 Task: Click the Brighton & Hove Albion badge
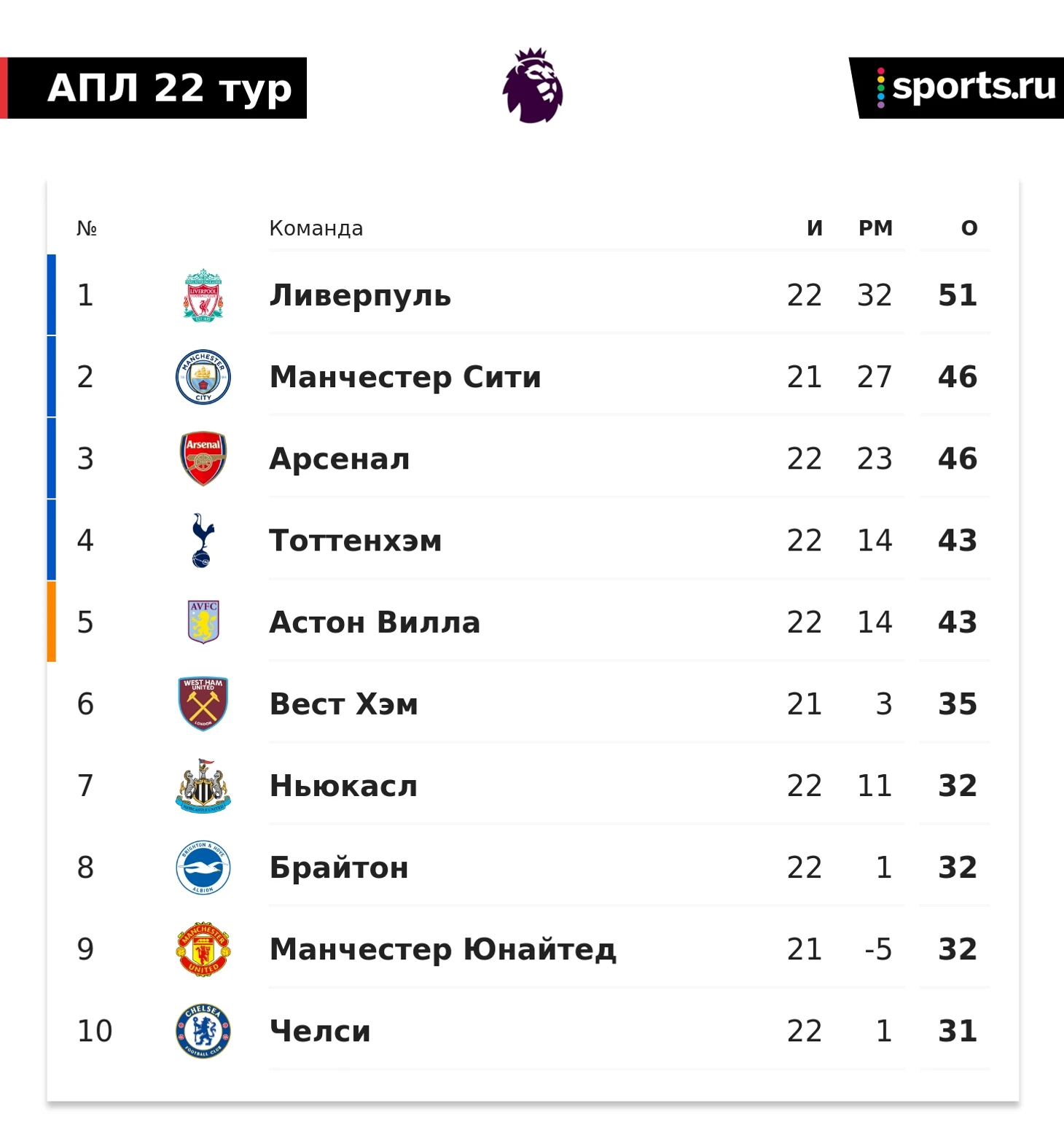pos(203,867)
